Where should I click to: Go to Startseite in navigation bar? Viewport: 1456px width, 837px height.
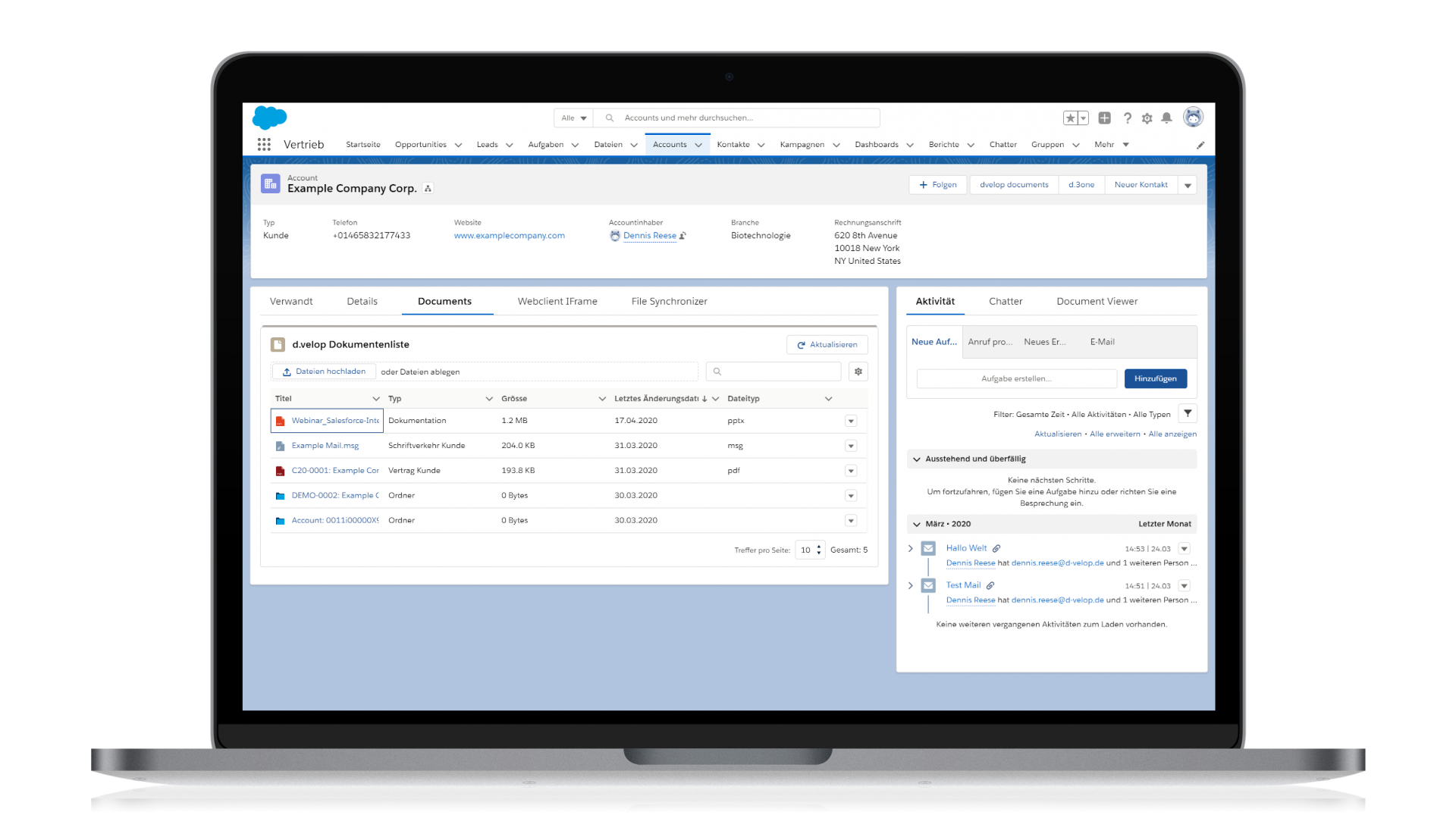point(363,145)
